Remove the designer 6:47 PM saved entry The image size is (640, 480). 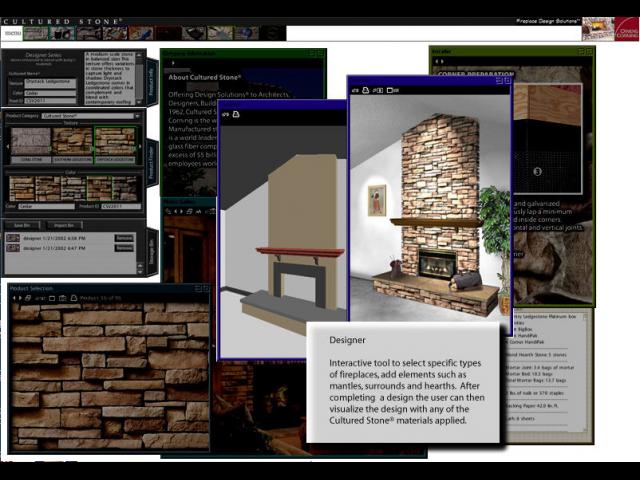point(124,248)
